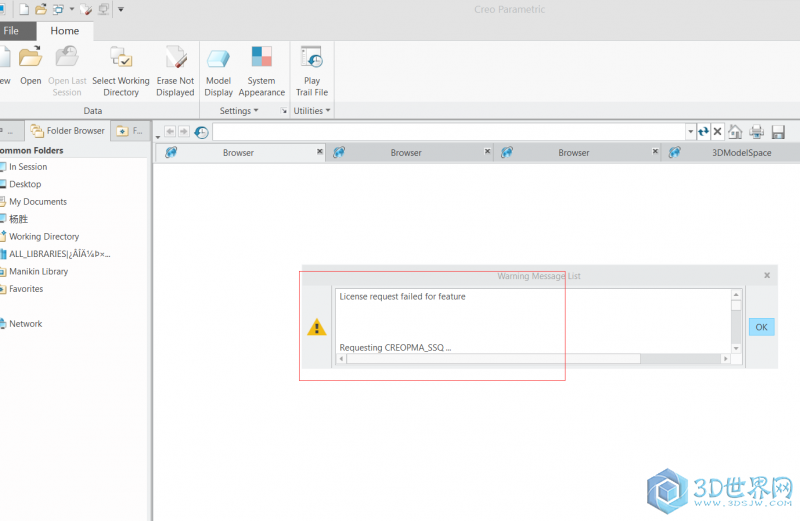Image resolution: width=800 pixels, height=521 pixels.
Task: Choose Select Working Directory icon
Action: pos(121,57)
